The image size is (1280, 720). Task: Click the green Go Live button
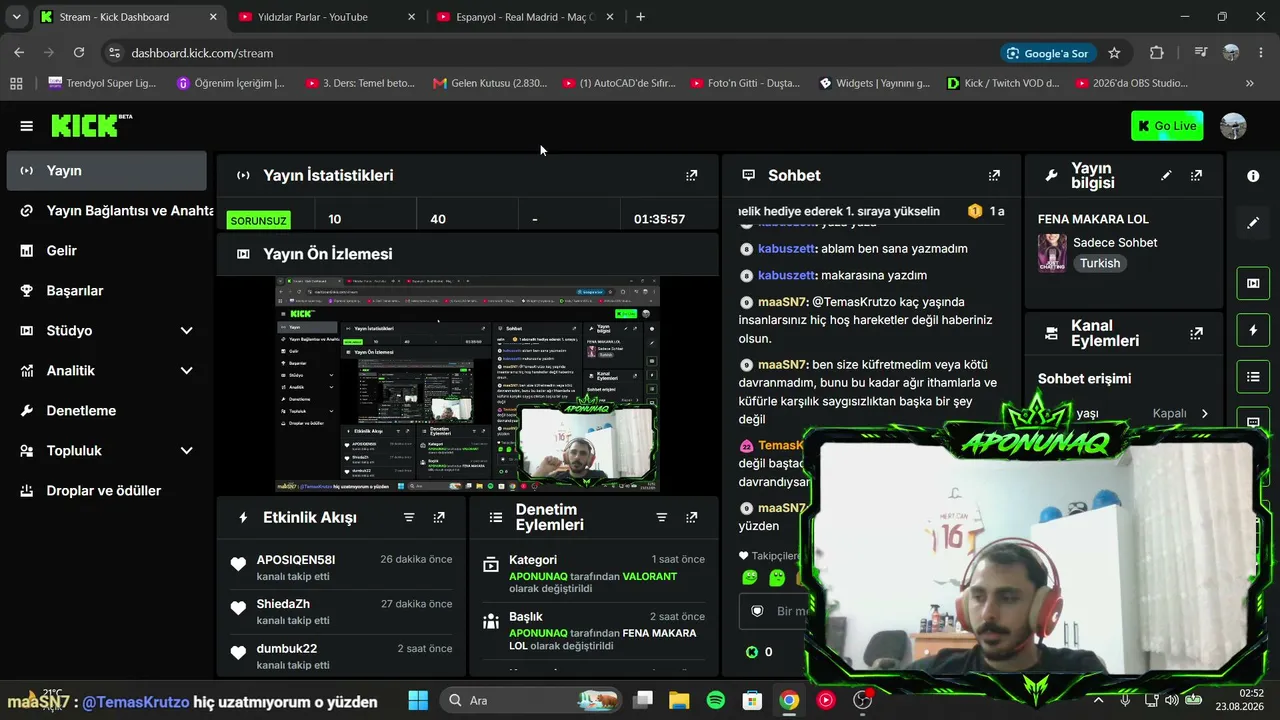[x=1167, y=126]
